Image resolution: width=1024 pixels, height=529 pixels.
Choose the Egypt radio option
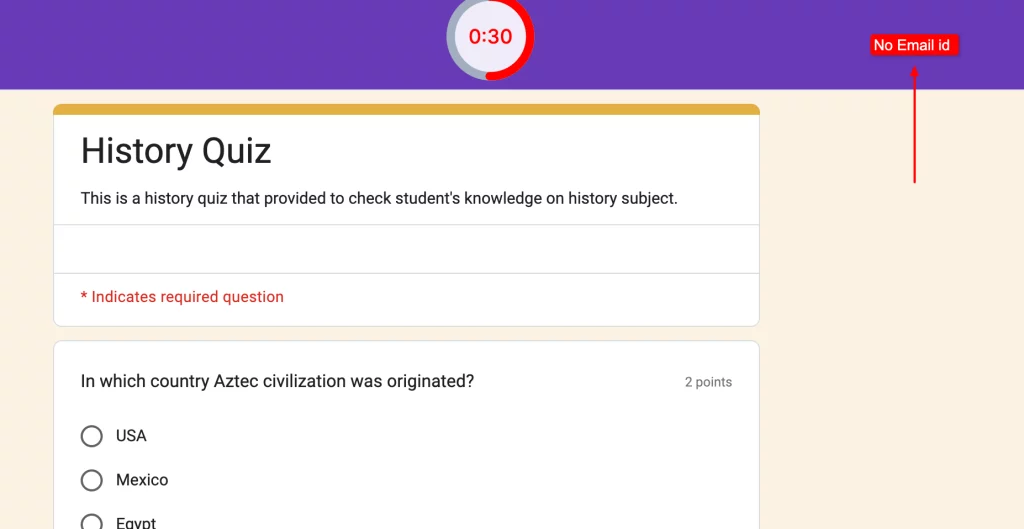point(92,522)
